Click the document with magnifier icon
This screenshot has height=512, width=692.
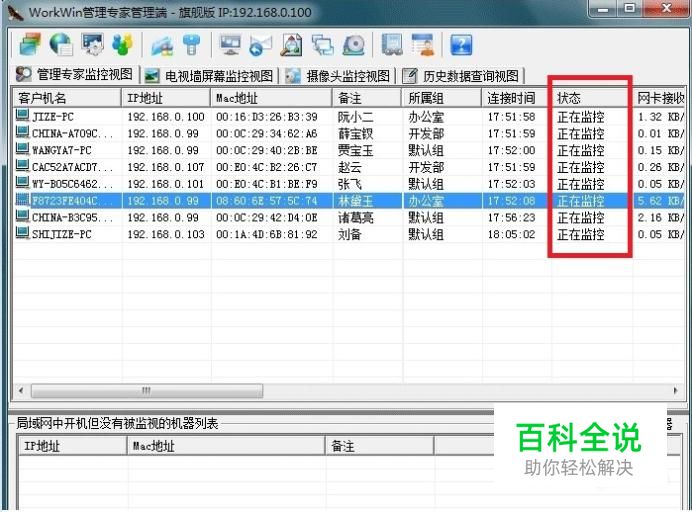[x=292, y=45]
